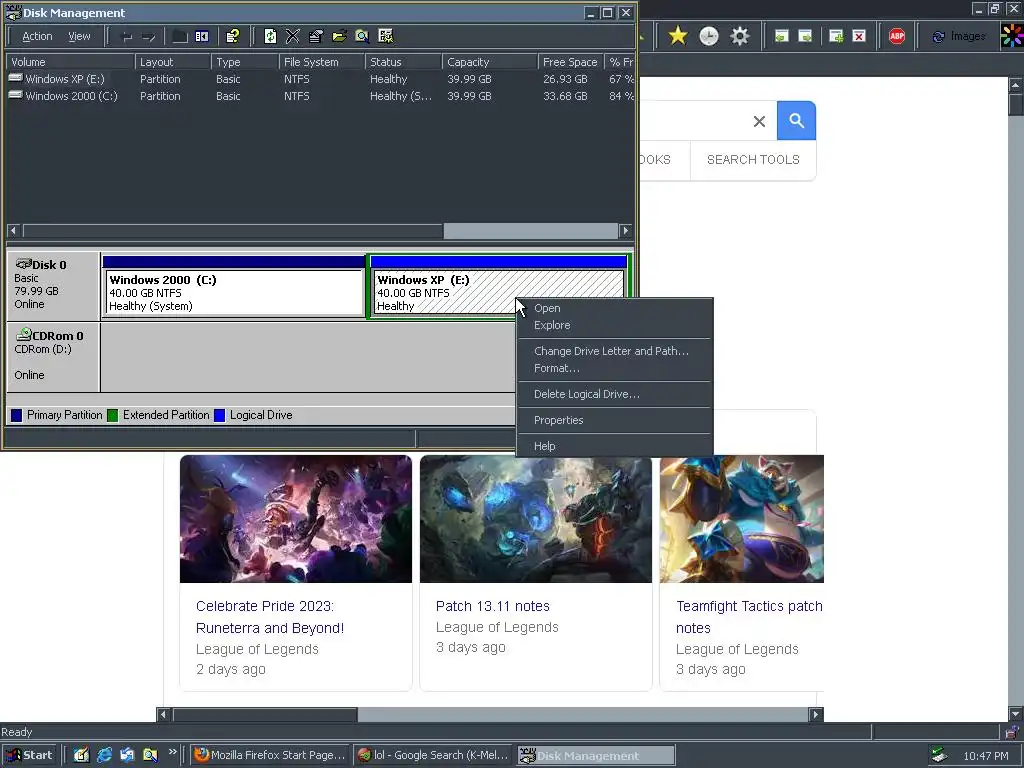Sort by Type column header
The image size is (1024, 768).
[x=244, y=62]
